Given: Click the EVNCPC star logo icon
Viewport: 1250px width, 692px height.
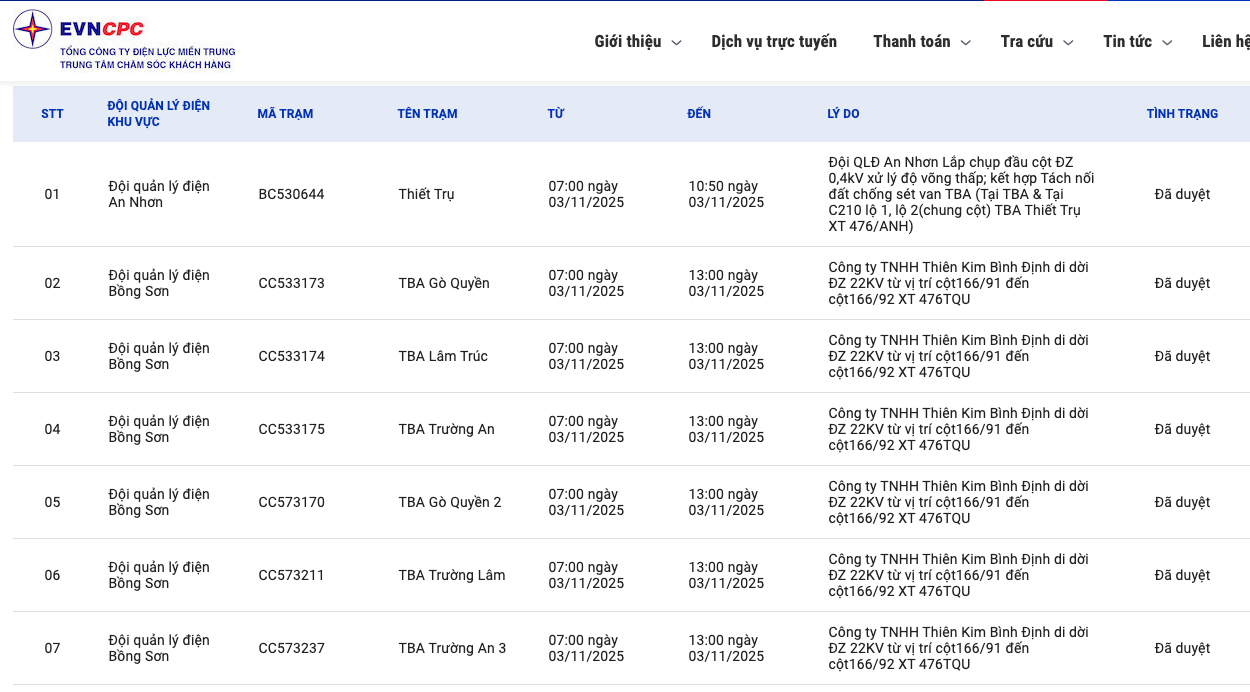Looking at the screenshot, I should tap(32, 30).
